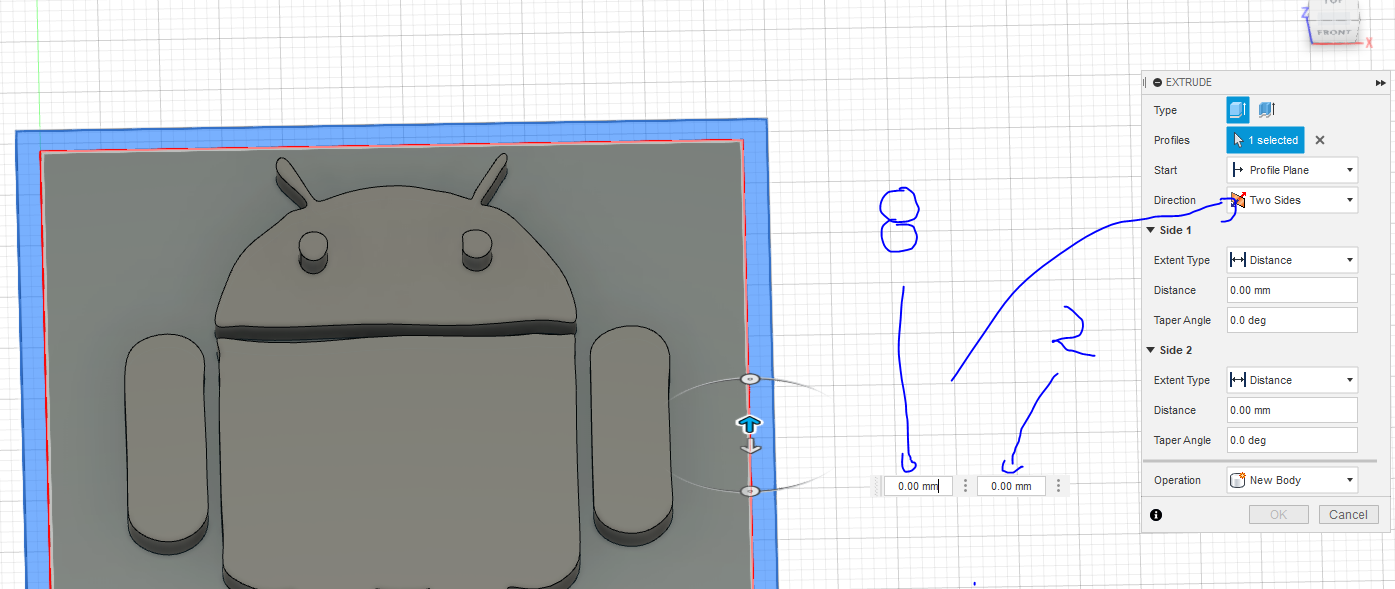Edit the Side 1 Distance value field

pos(1291,290)
